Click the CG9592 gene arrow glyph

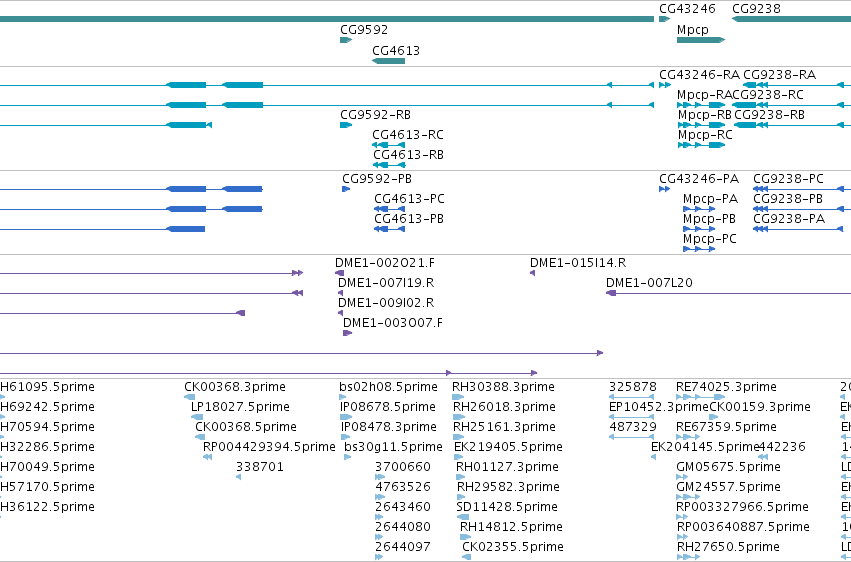coord(346,40)
